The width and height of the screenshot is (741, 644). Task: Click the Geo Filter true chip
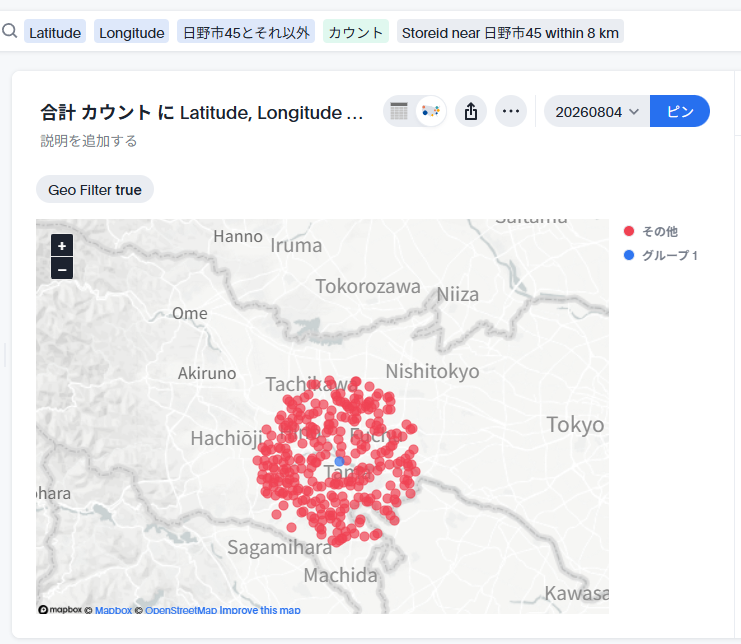point(95,189)
